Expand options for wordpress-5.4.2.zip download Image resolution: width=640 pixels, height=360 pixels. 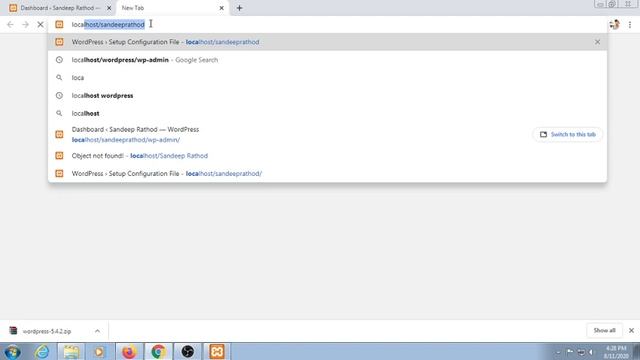[x=97, y=331]
